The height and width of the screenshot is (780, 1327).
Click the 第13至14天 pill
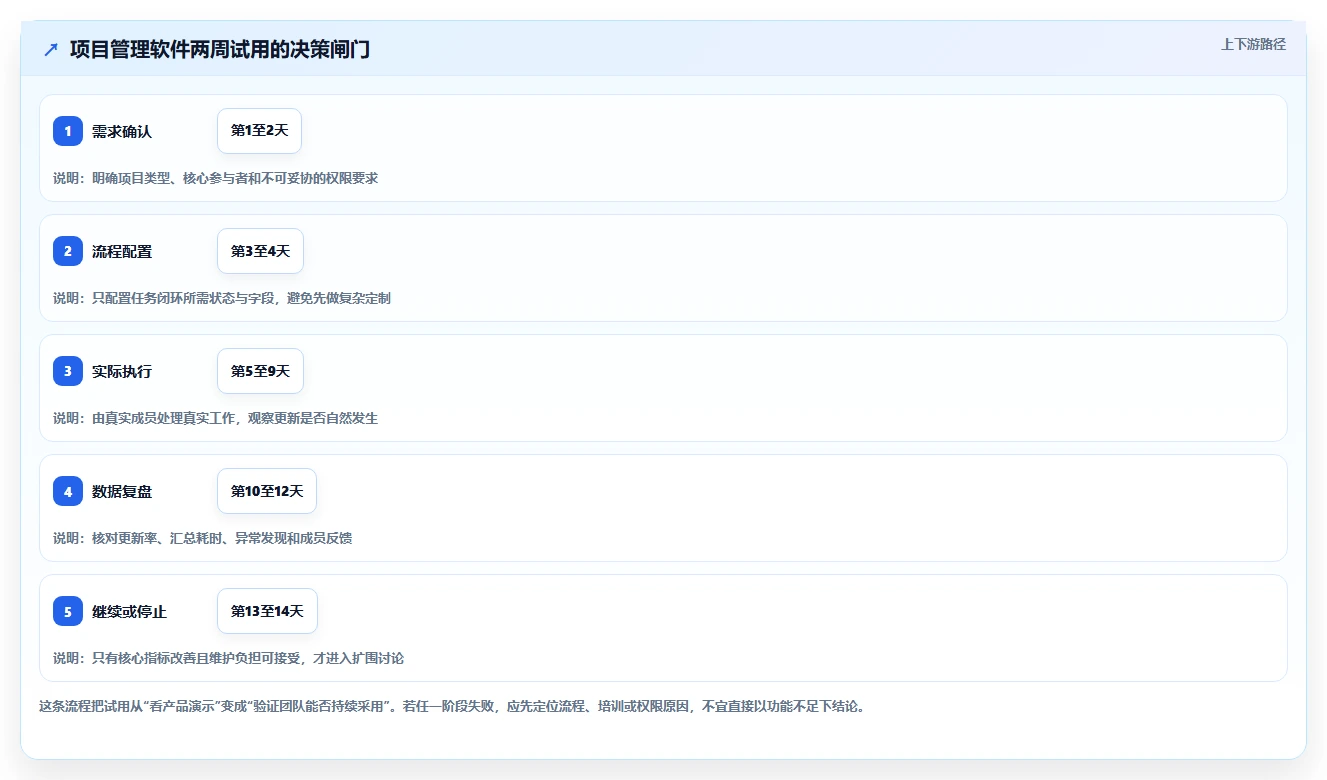(267, 611)
